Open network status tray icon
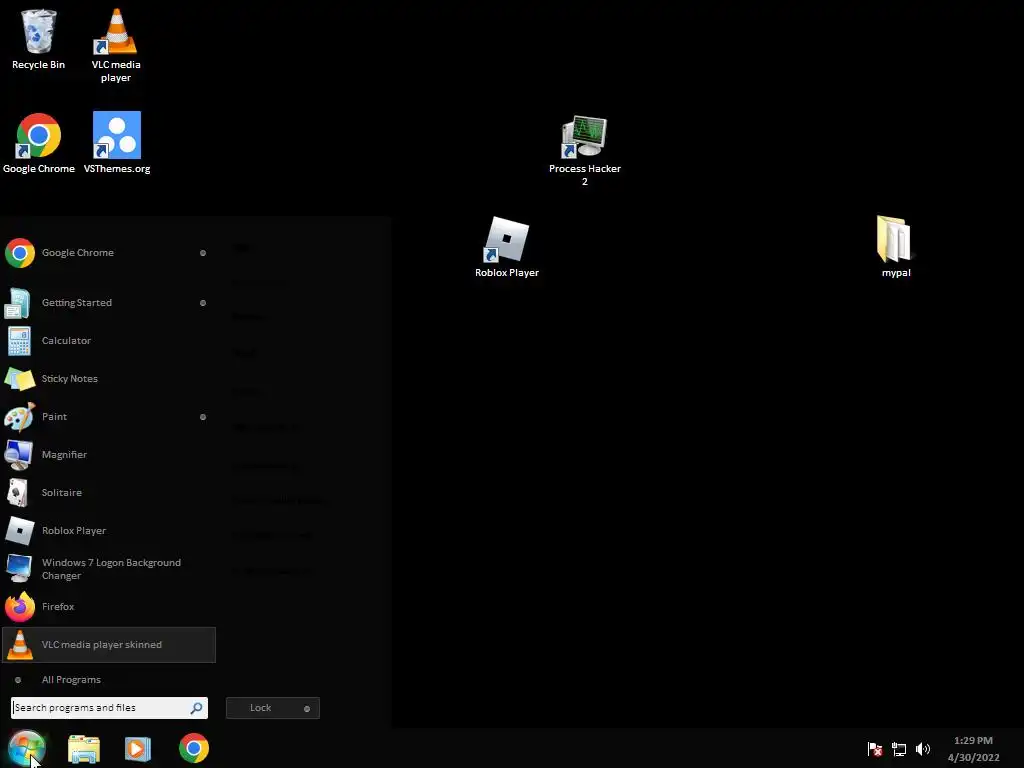Image resolution: width=1024 pixels, height=768 pixels. pyautogui.click(x=899, y=749)
